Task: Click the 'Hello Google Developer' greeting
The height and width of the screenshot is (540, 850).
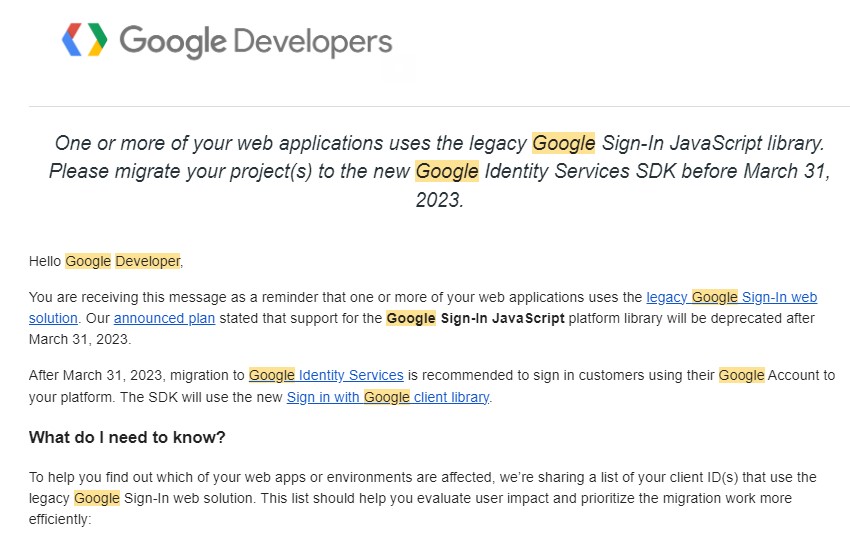Action: tap(106, 261)
